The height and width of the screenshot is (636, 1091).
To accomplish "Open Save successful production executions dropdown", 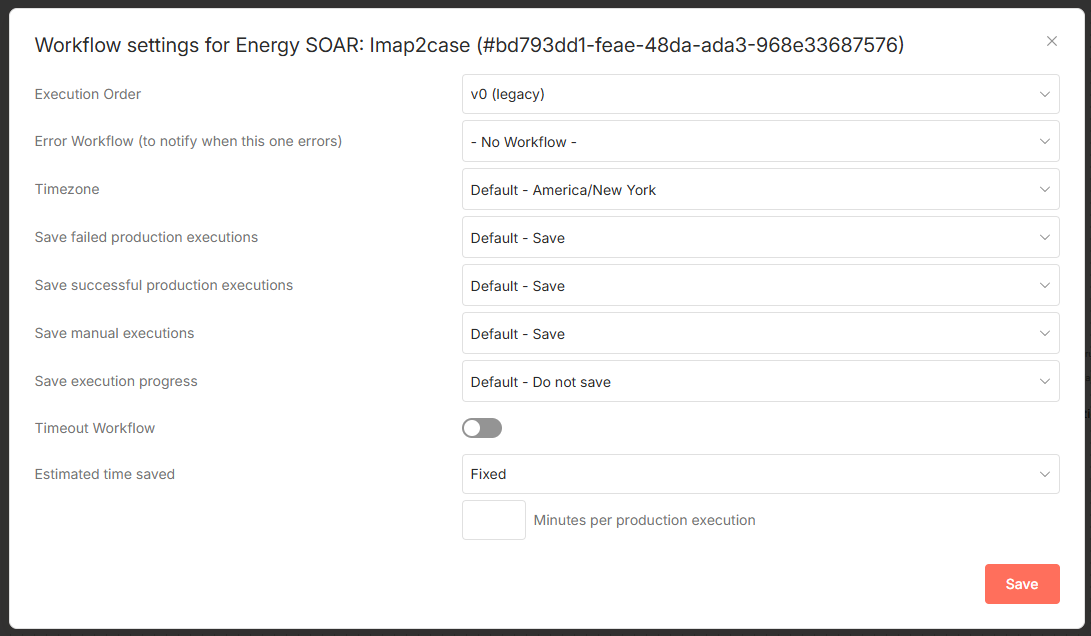I will tap(760, 285).
